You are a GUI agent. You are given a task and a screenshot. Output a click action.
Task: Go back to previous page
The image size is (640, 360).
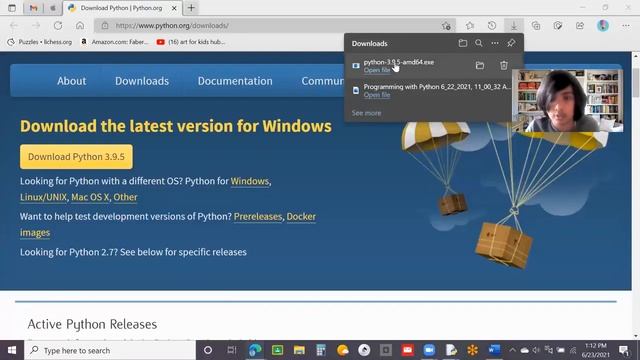click(14, 26)
